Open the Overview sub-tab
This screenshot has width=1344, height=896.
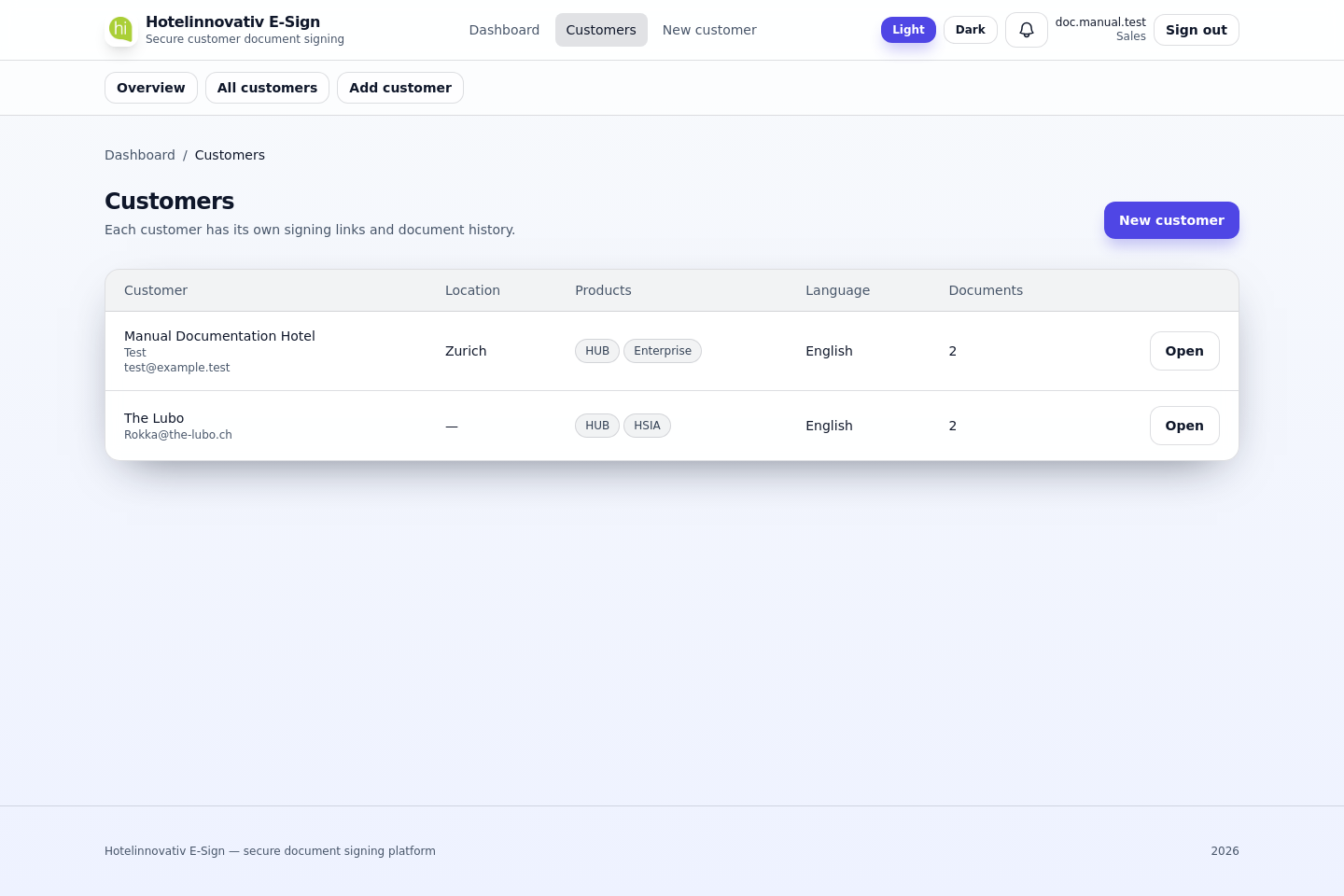151,88
